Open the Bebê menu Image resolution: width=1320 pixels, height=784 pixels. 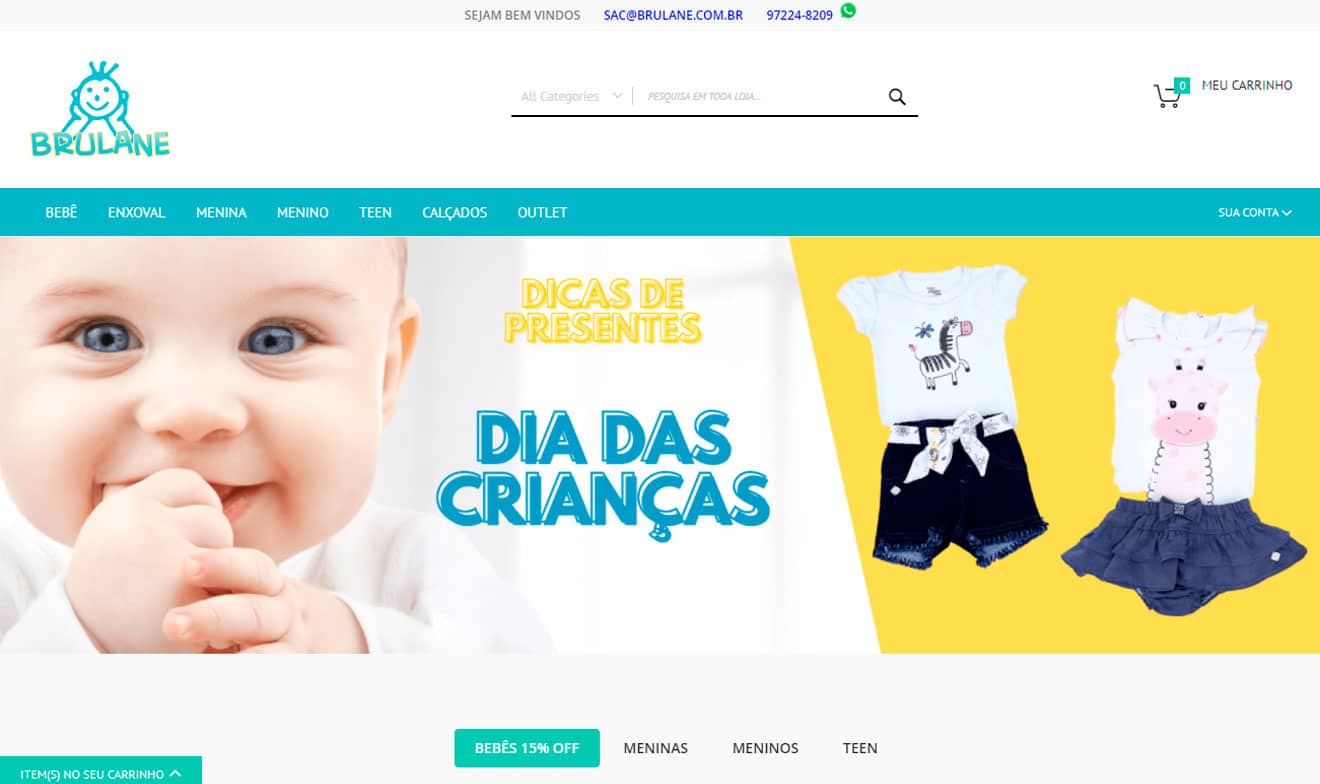click(x=61, y=213)
